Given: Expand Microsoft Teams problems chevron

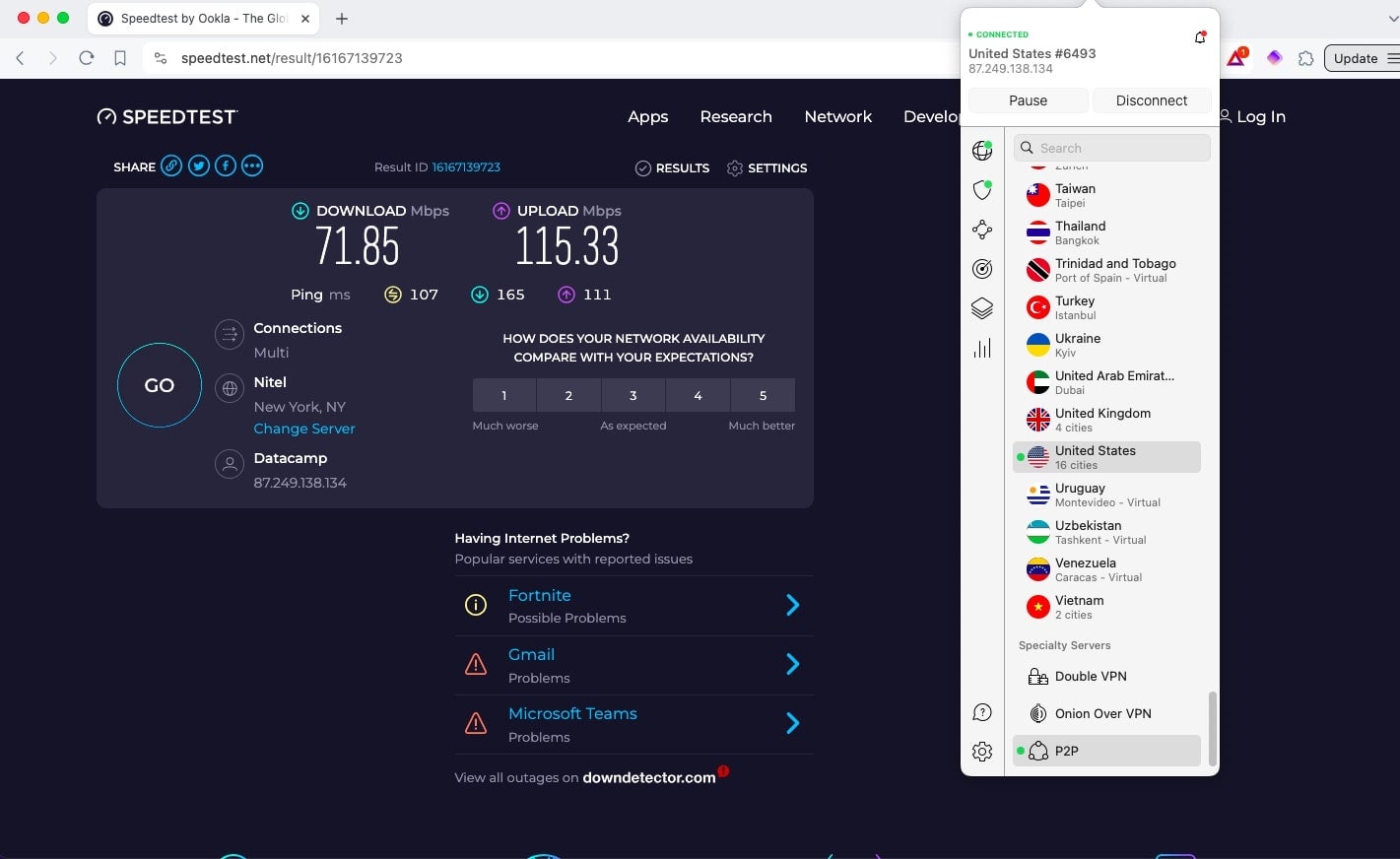Looking at the screenshot, I should coord(792,723).
